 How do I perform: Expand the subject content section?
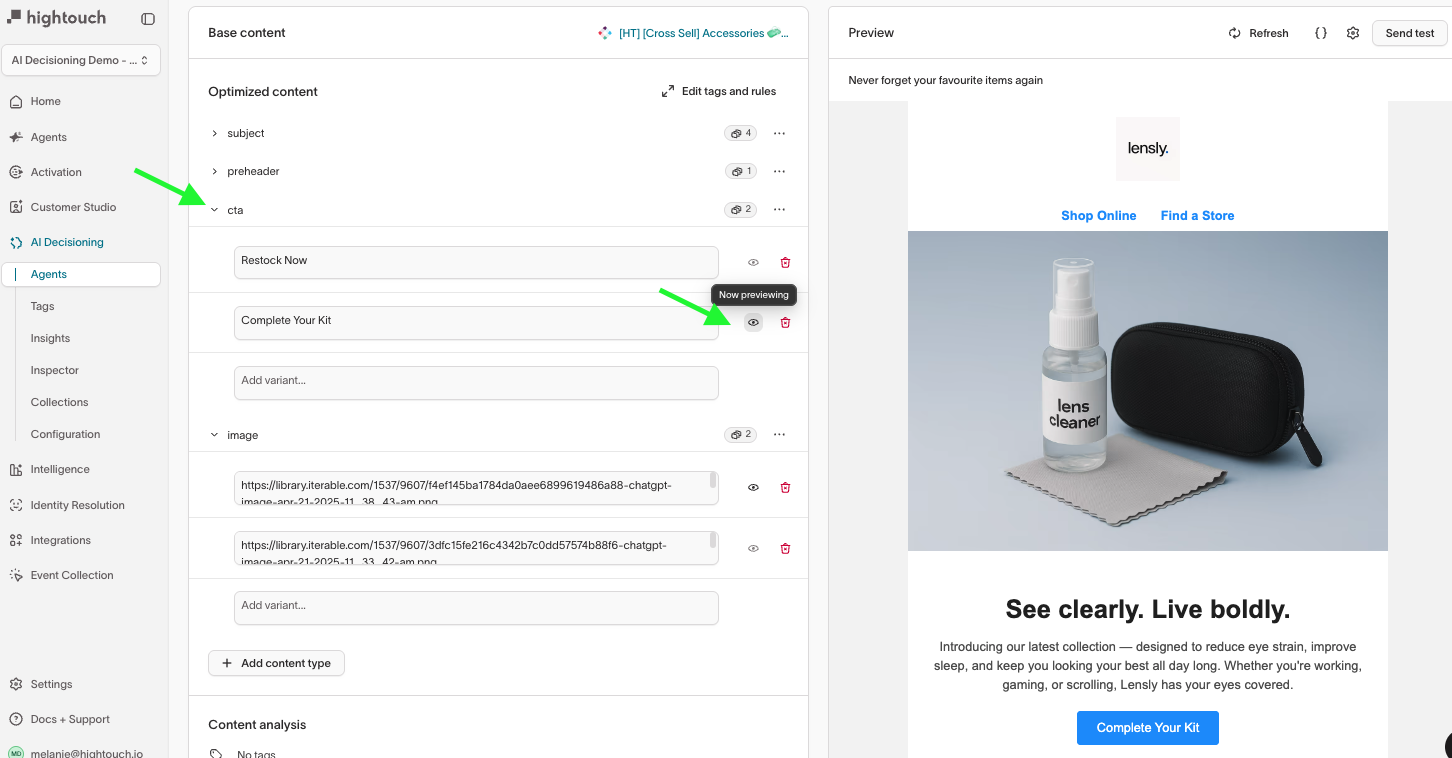(214, 133)
